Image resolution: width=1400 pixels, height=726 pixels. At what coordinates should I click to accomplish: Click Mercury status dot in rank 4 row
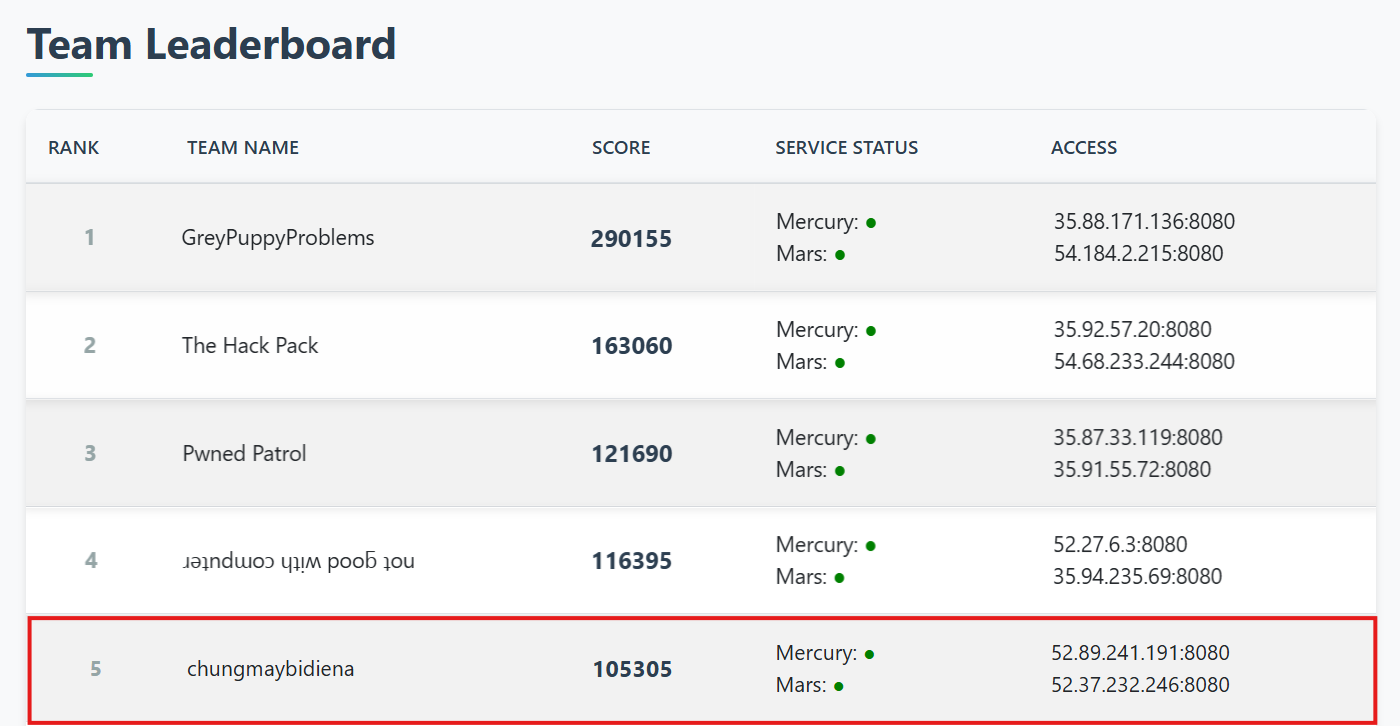(871, 546)
